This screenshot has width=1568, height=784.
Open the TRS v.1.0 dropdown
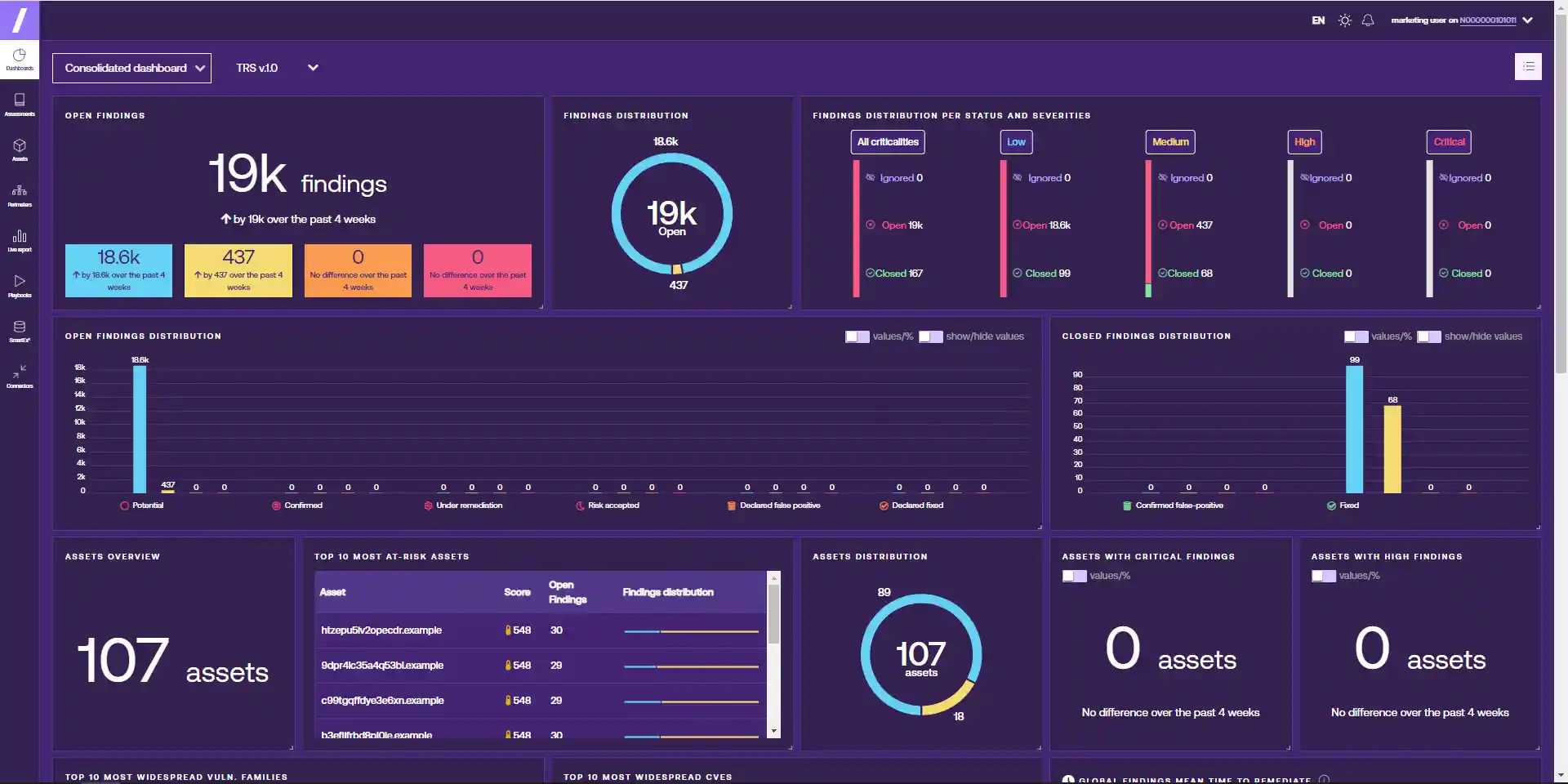coord(277,68)
